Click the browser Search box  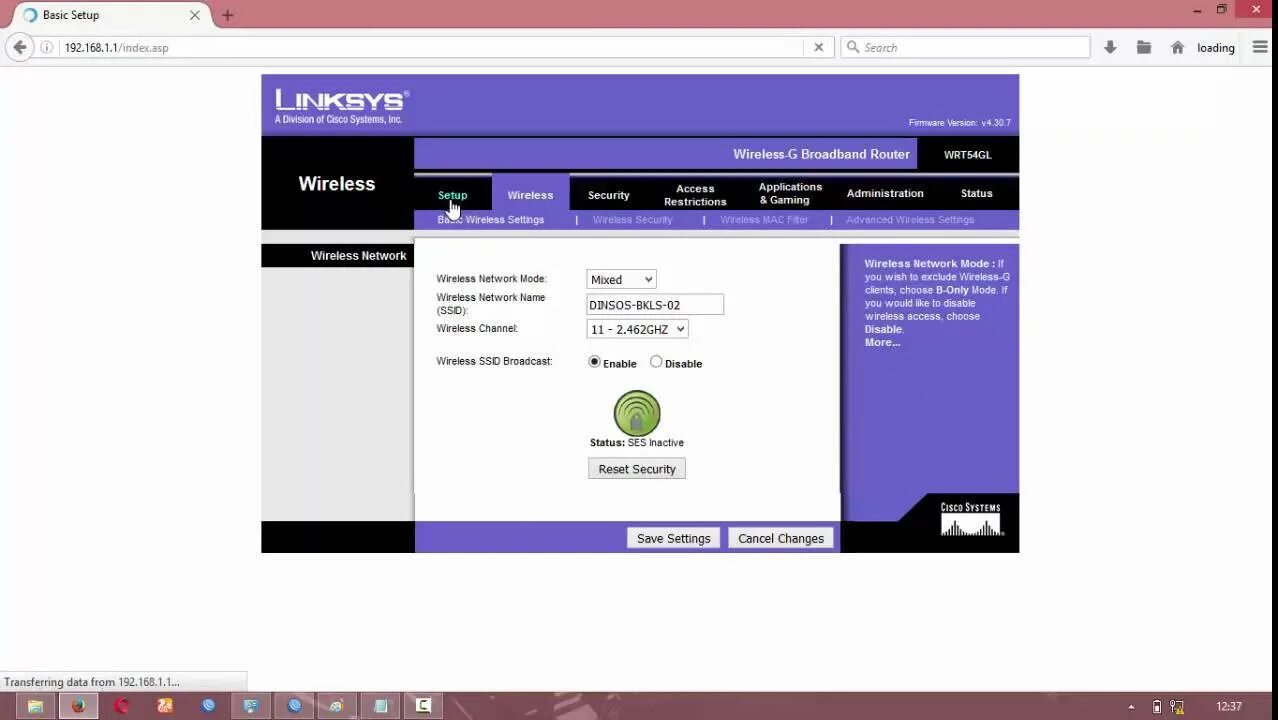[965, 47]
